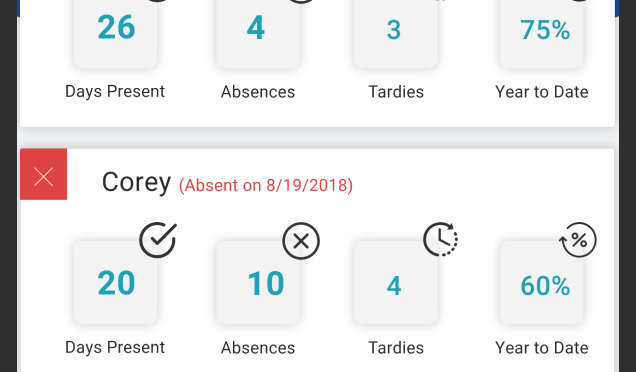This screenshot has width=636, height=372.
Task: Select Corey's 4 Tardies tile
Action: [x=396, y=283]
